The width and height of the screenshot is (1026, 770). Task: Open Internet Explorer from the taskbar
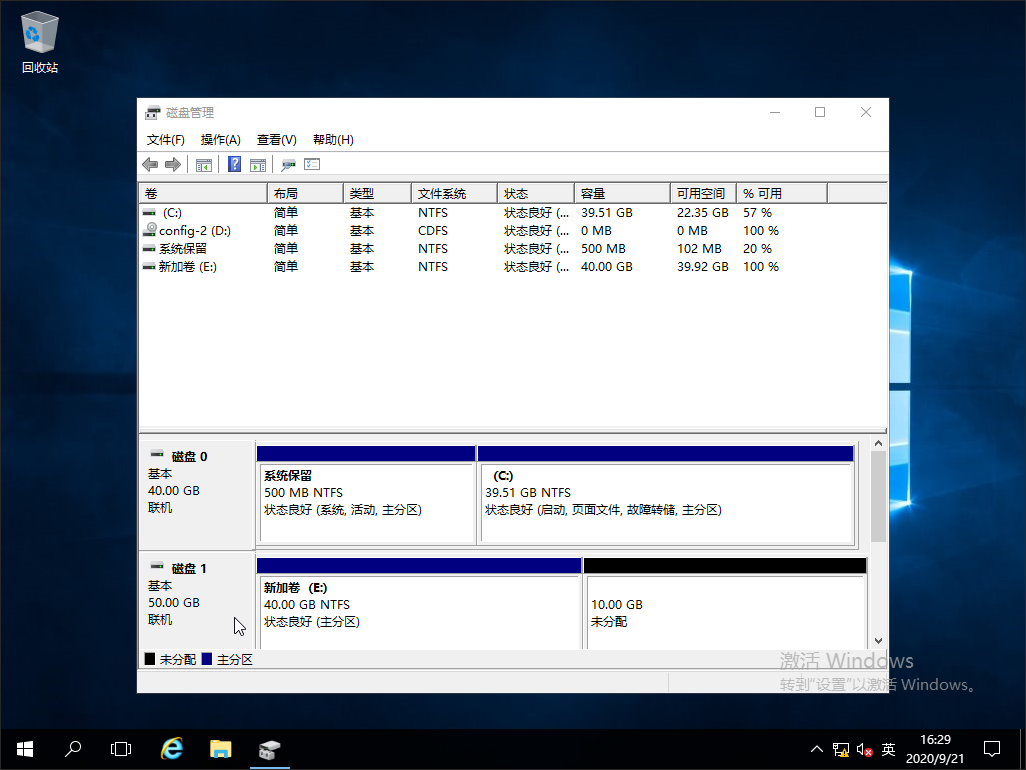pyautogui.click(x=172, y=748)
